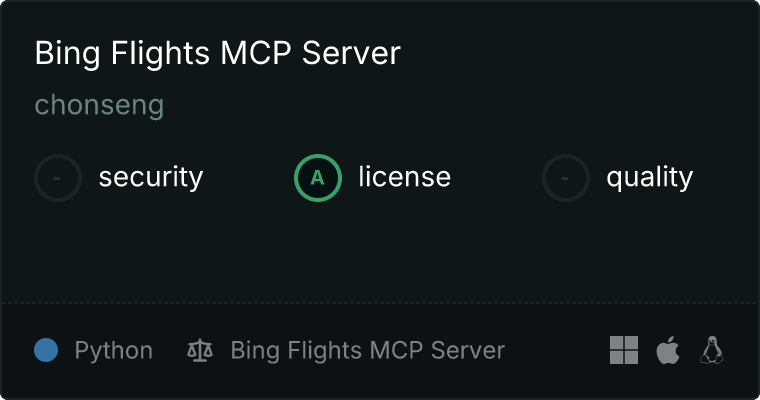Viewport: 760px width, 400px height.
Task: Click the Linux penguin platform icon
Action: [x=712, y=350]
